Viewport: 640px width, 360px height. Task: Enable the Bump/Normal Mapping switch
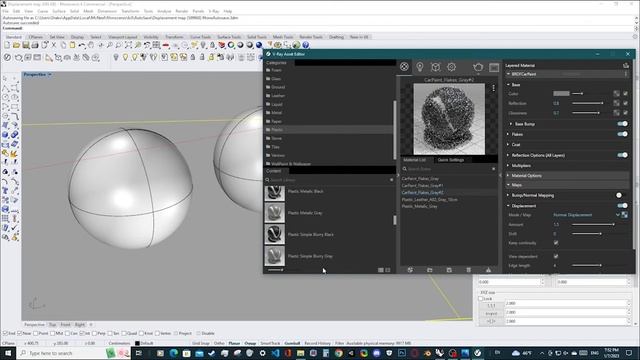pyautogui.click(x=620, y=195)
